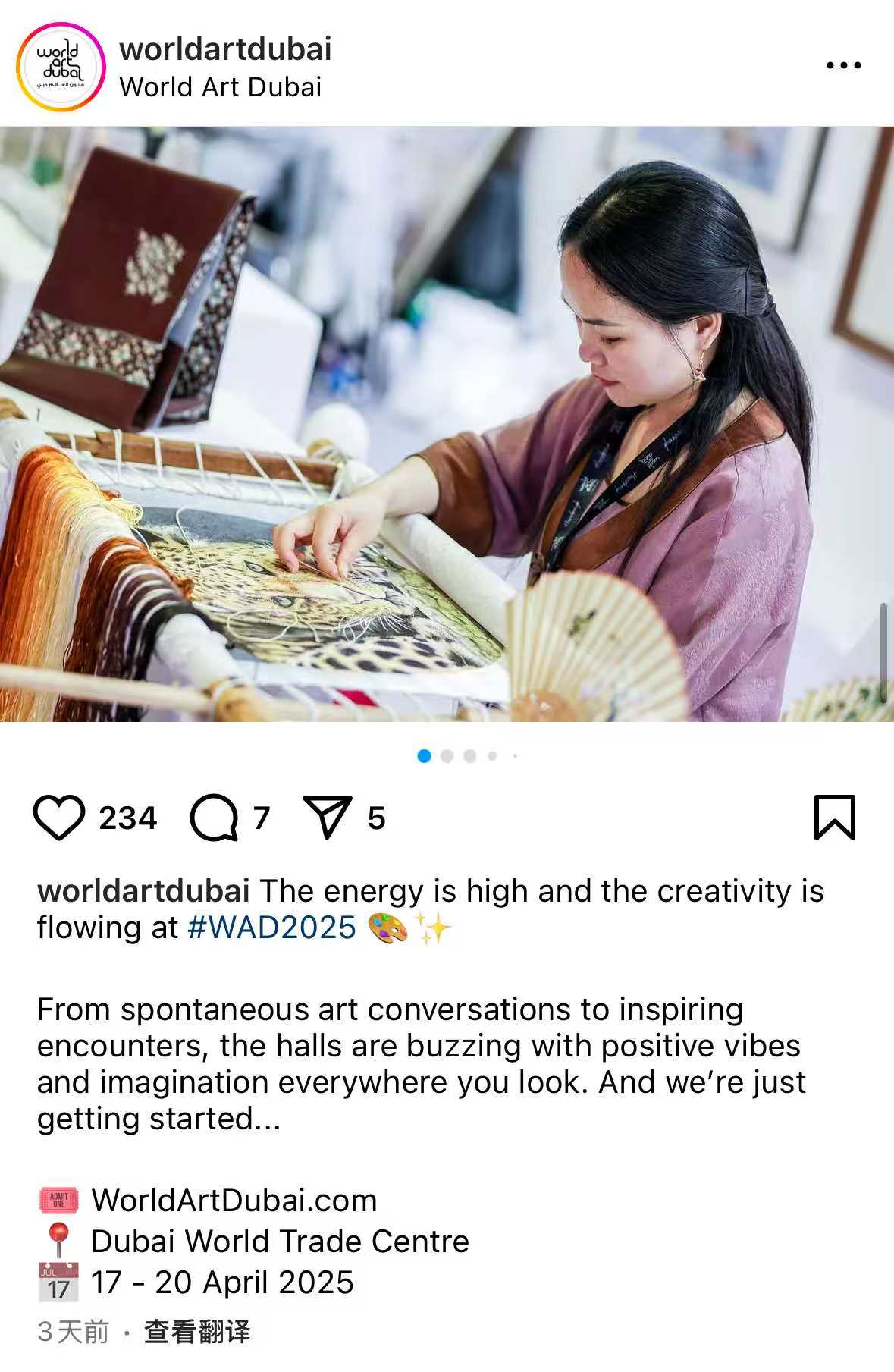Click the 234 likes count
Viewport: 894px width, 1372px height.
127,818
